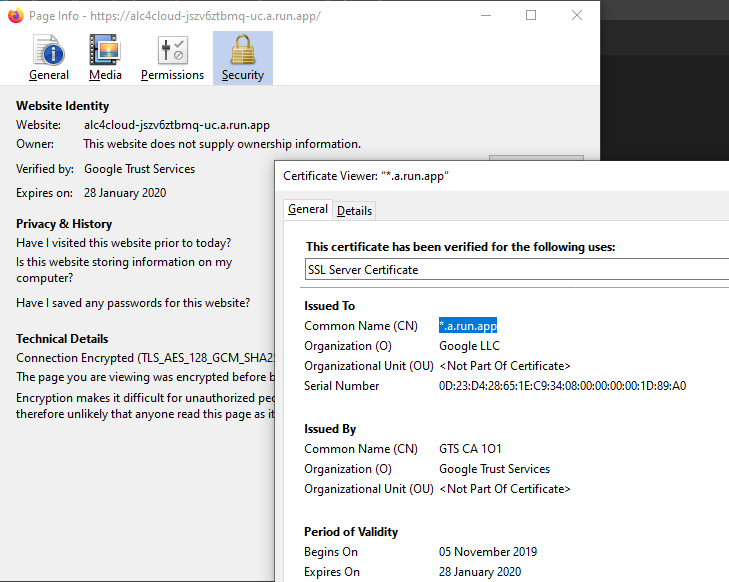Click the Firefox logo in Page Info title bar
The width and height of the screenshot is (729, 582).
(x=16, y=15)
